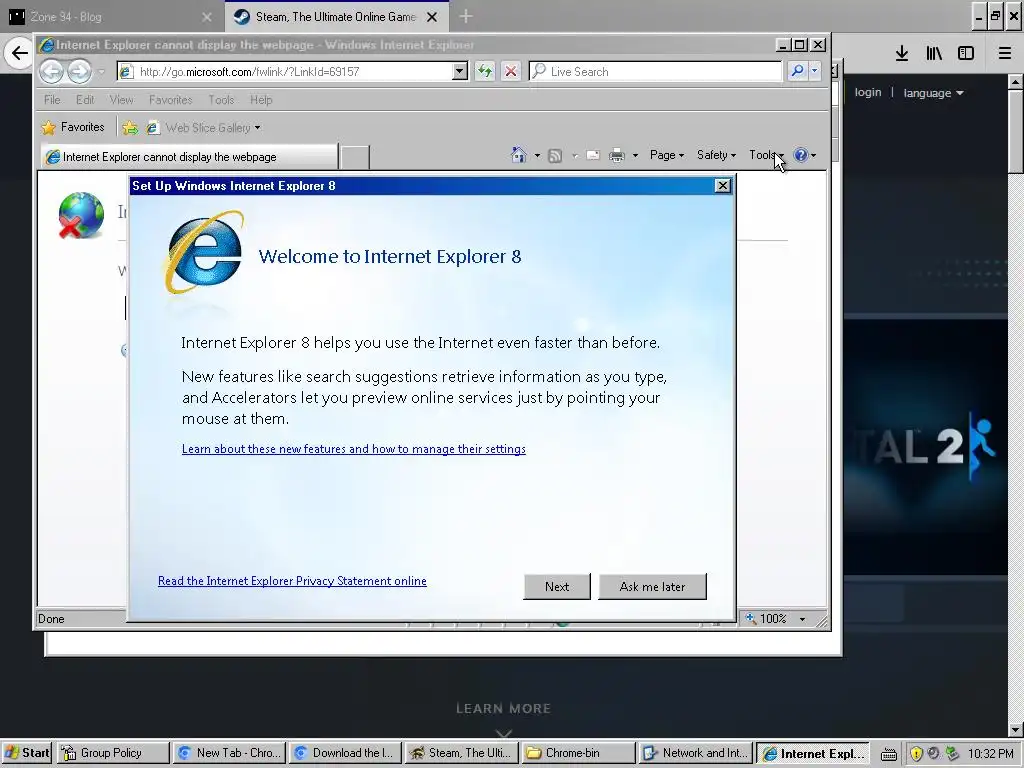Switch to Network and Internet taskbar item
1024x768 pixels.
pyautogui.click(x=696, y=753)
